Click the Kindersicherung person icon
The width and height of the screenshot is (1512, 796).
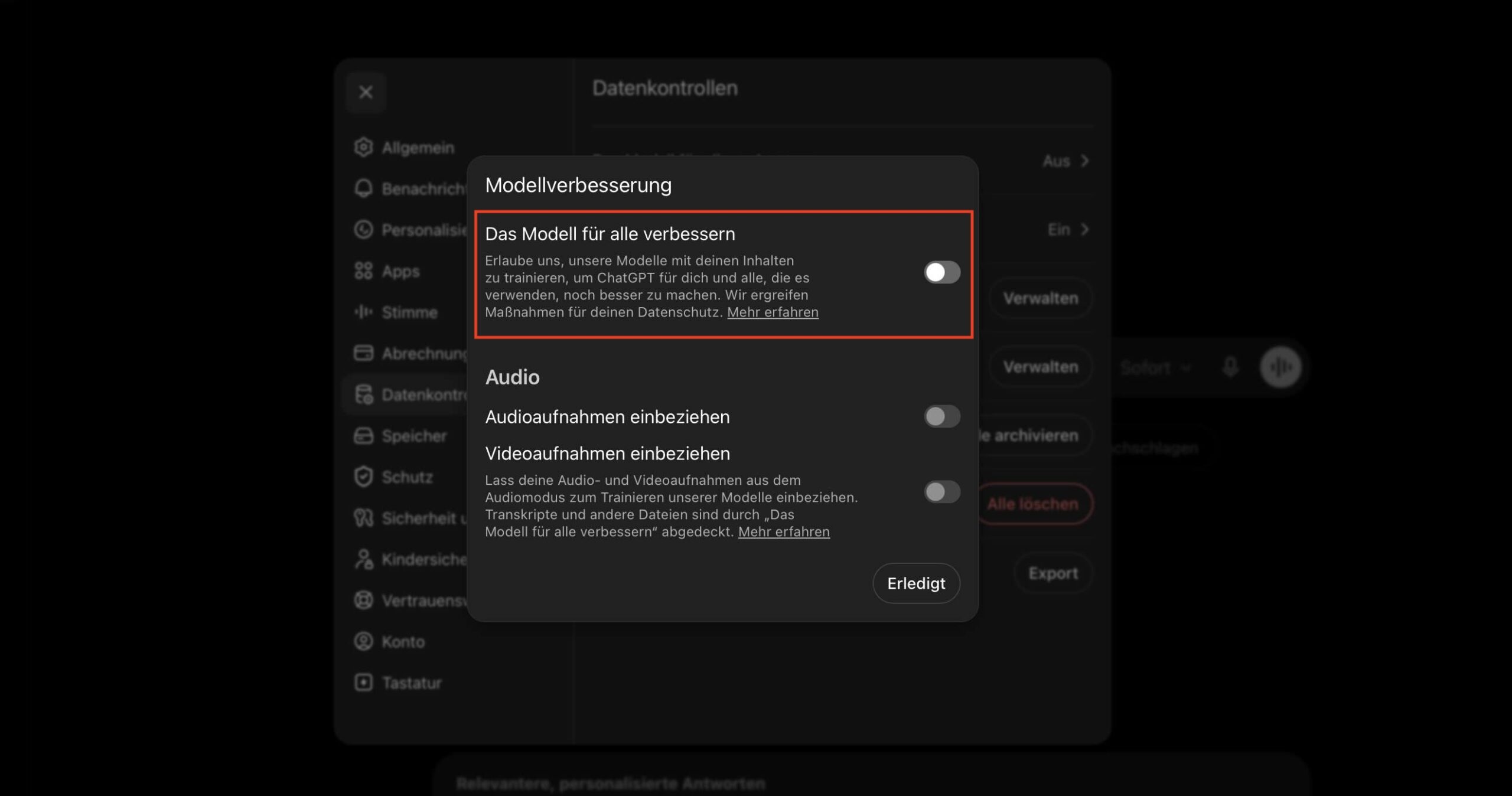click(363, 559)
